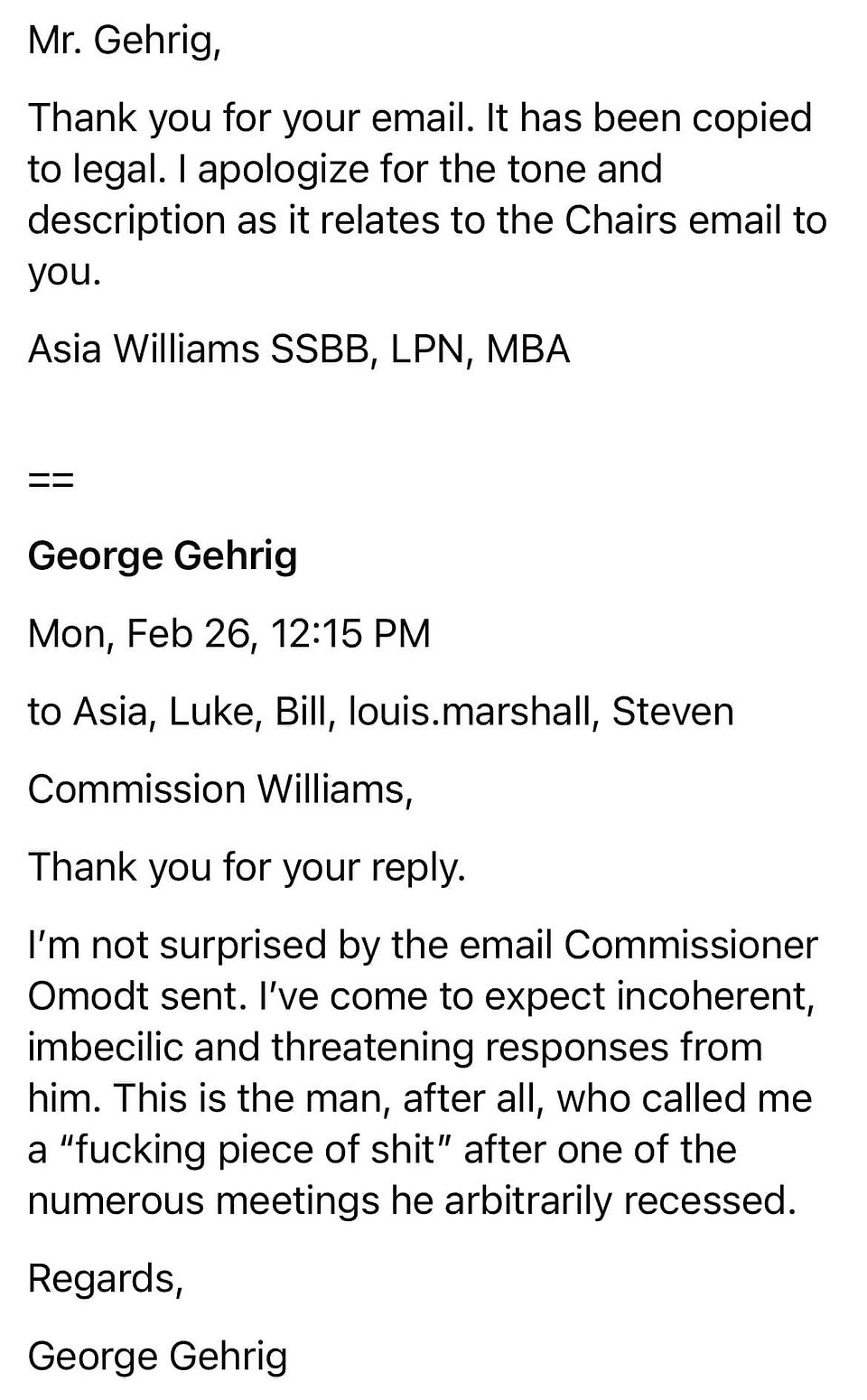
Task: Click the word "Chairs" in first email
Action: (x=620, y=219)
